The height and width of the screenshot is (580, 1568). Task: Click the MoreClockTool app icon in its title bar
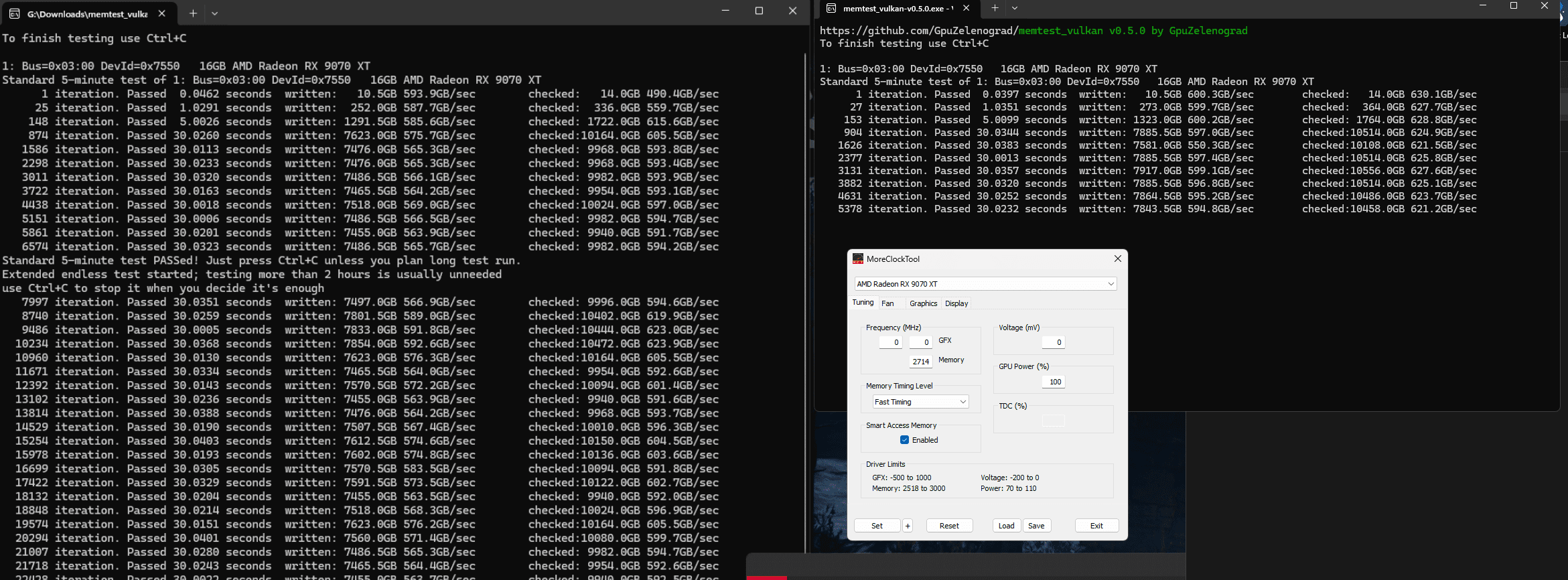pyautogui.click(x=858, y=259)
